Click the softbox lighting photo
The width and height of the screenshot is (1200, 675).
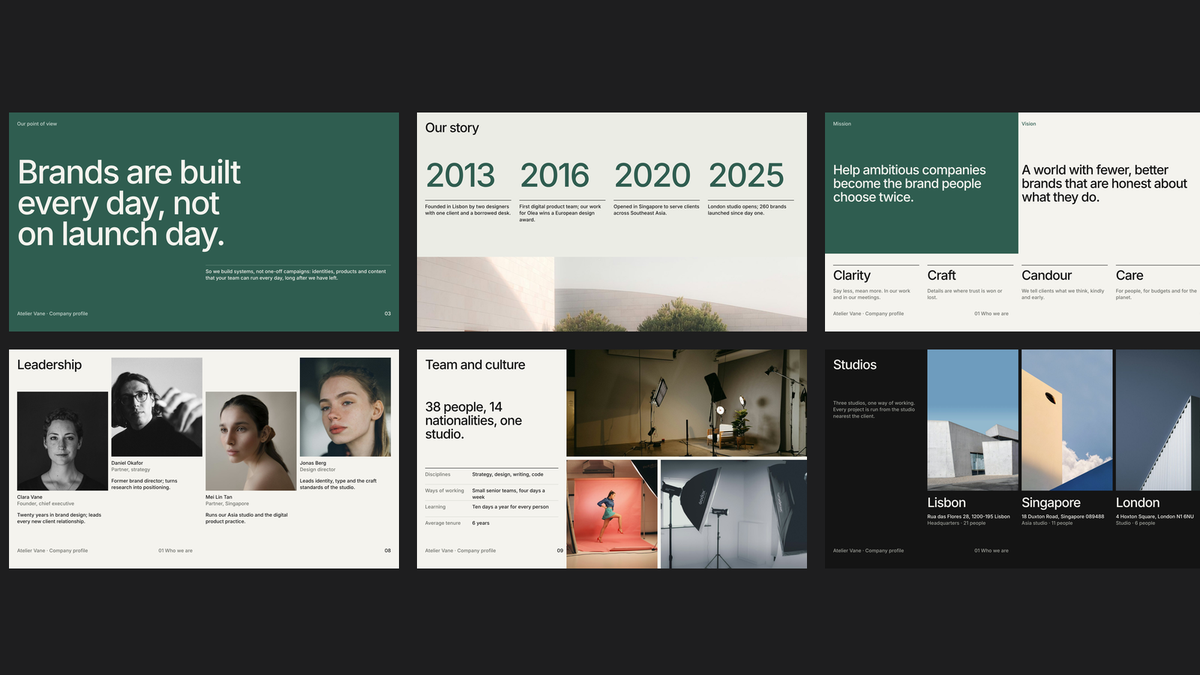pyautogui.click(x=734, y=514)
